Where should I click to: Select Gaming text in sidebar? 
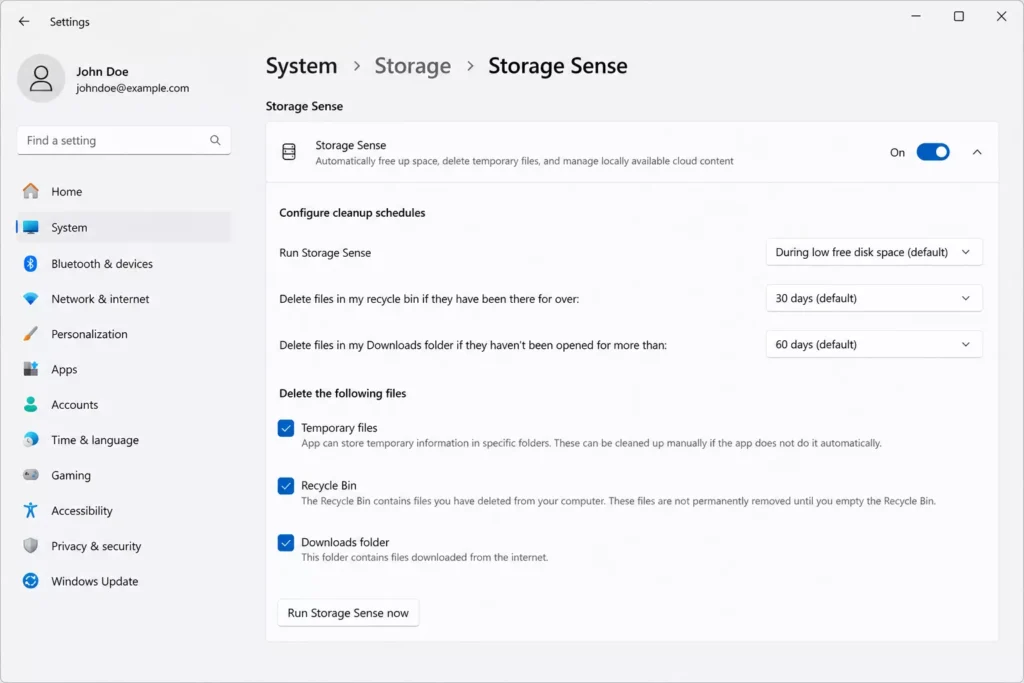(71, 475)
